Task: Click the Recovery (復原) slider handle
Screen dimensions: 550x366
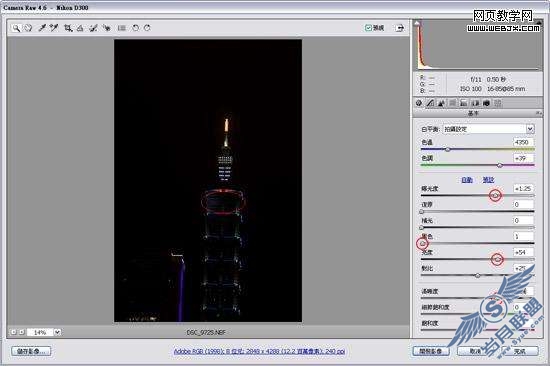Action: pos(422,212)
